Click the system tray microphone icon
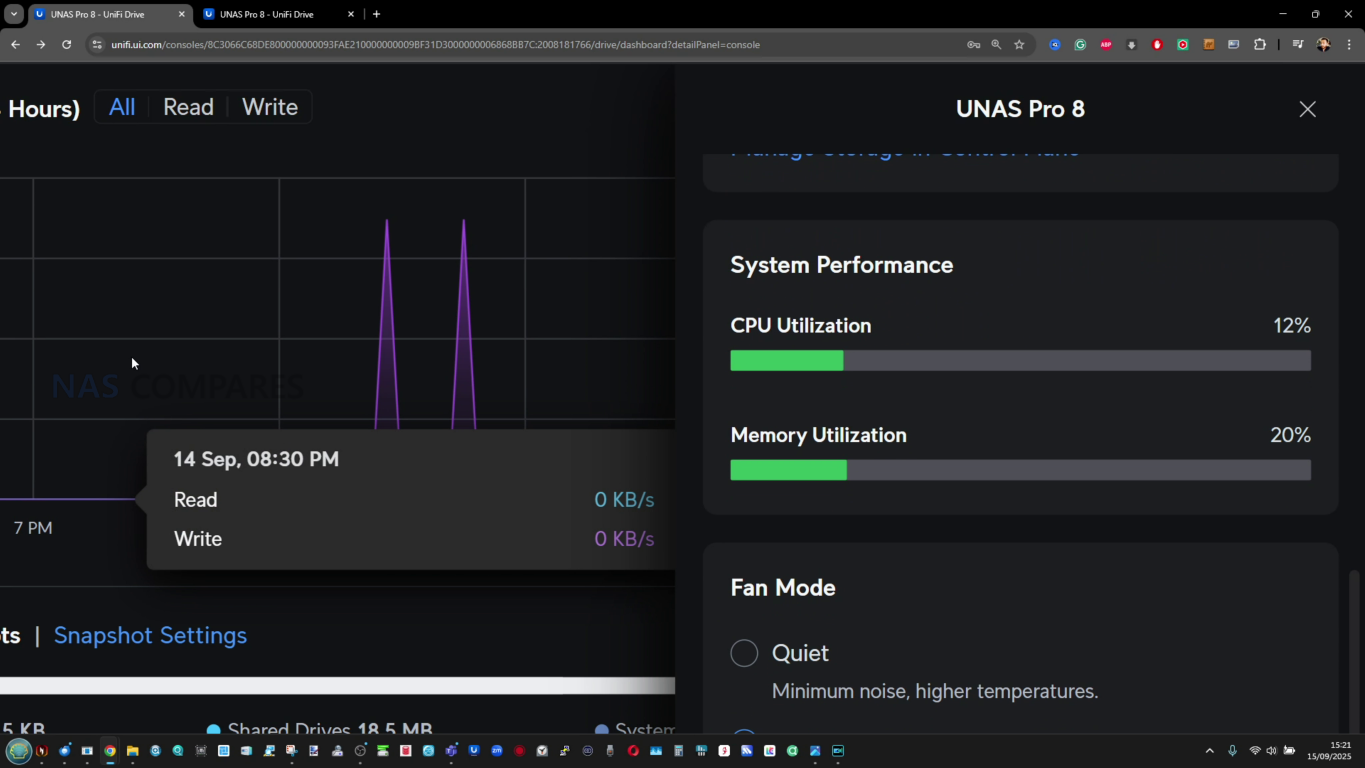1365x768 pixels. (1232, 751)
